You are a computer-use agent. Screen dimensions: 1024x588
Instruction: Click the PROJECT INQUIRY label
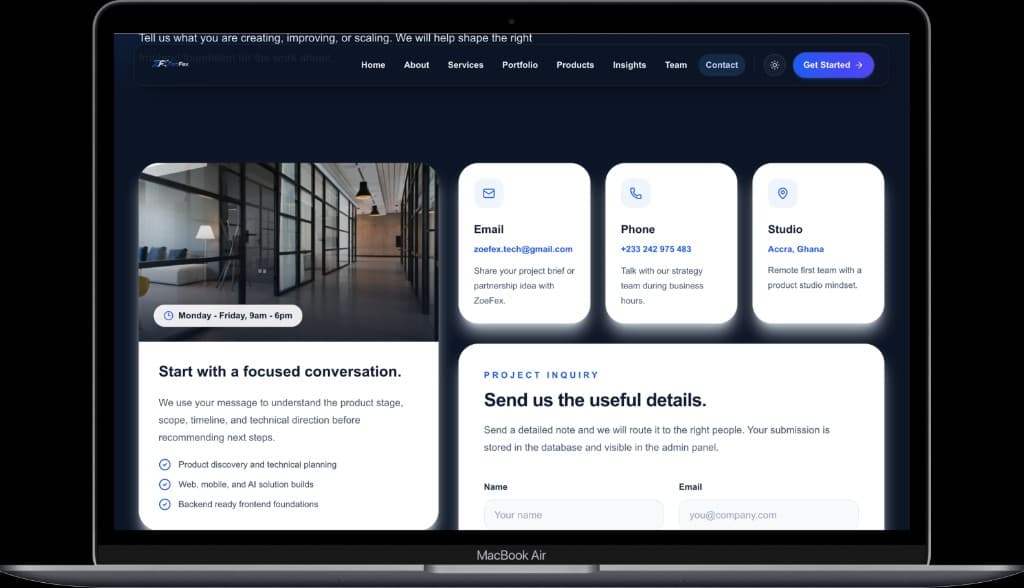click(541, 375)
